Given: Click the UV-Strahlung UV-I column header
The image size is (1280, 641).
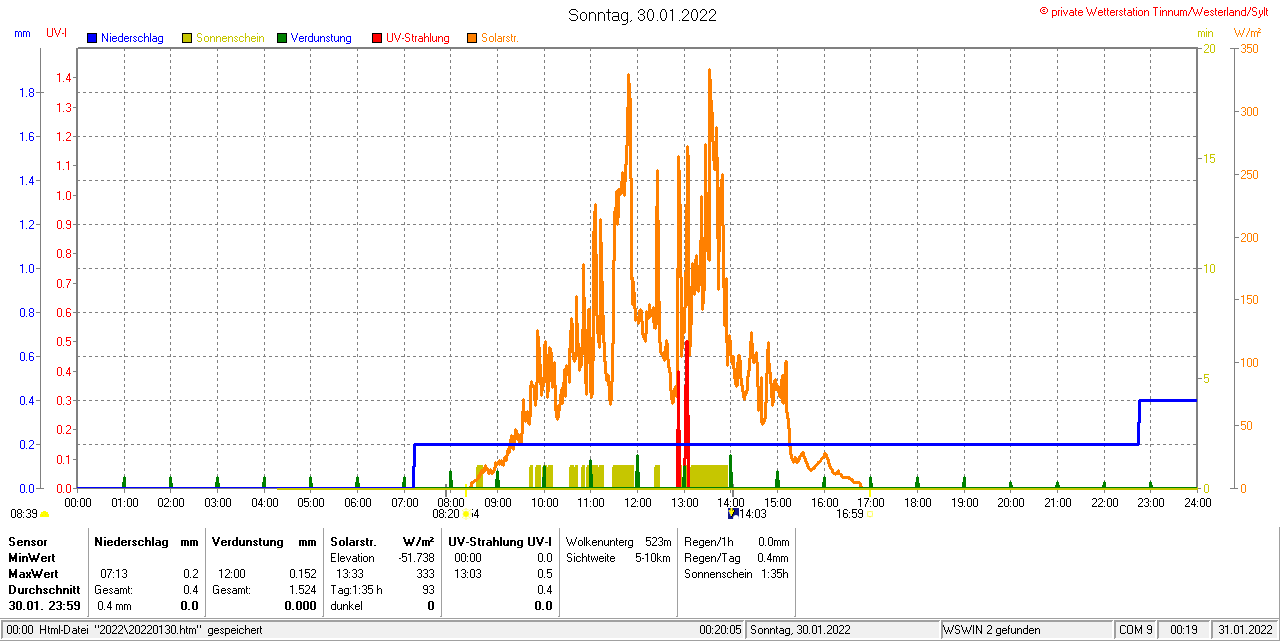Looking at the screenshot, I should 500,541.
